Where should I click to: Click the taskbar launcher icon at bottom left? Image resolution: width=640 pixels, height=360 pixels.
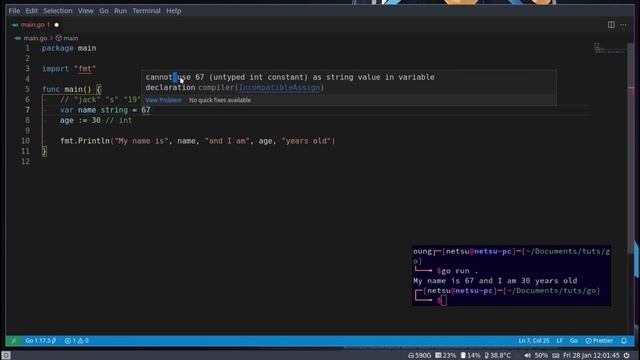(x=6, y=355)
